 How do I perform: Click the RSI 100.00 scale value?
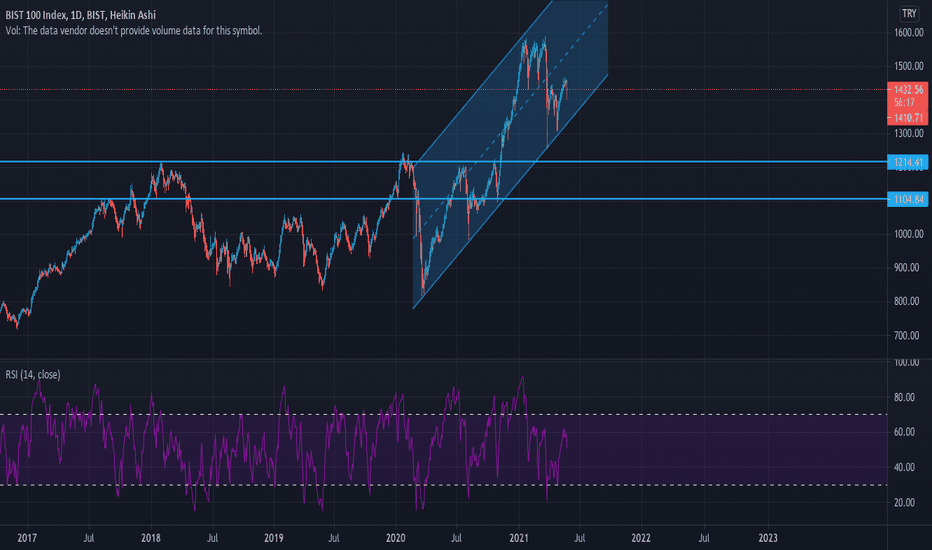point(906,362)
